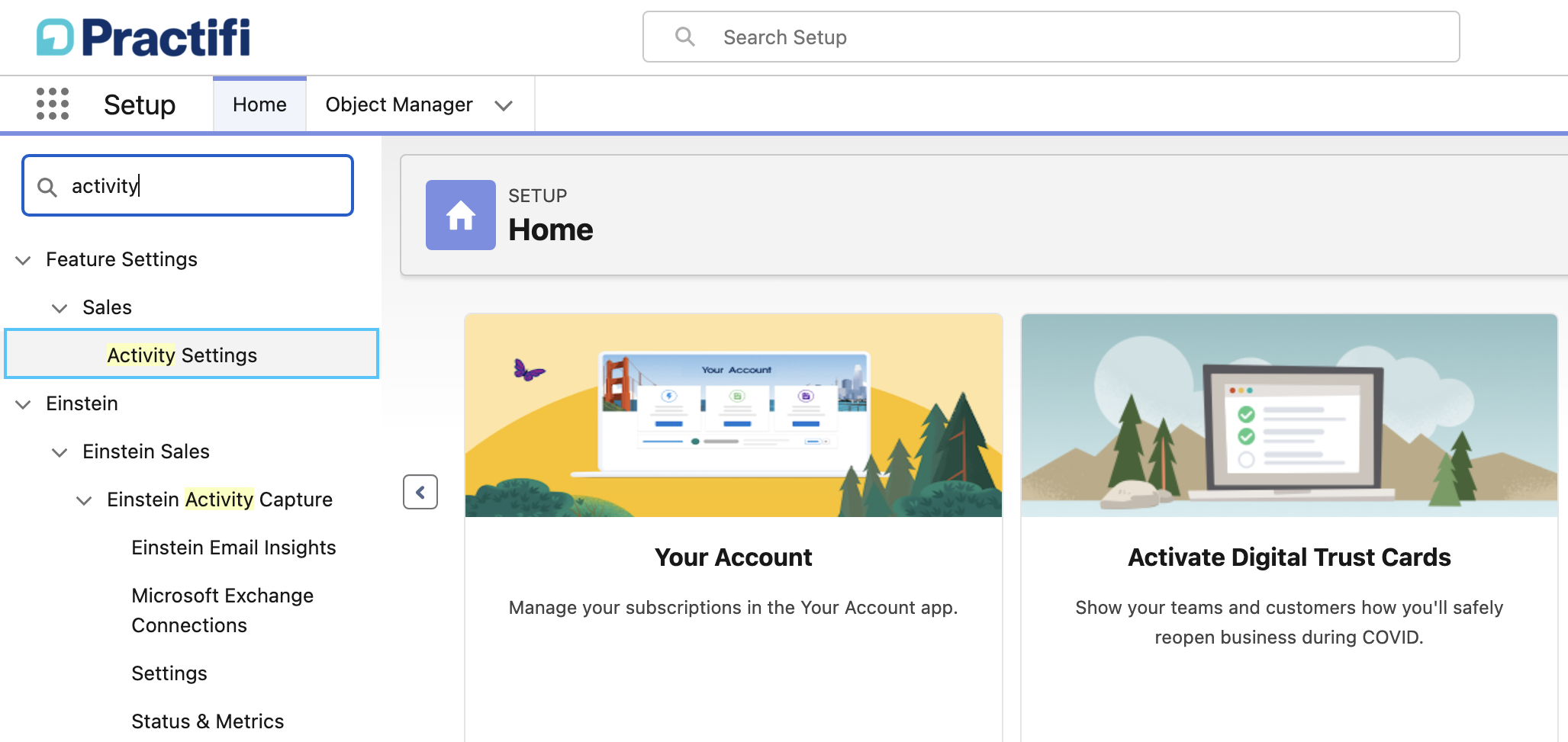The width and height of the screenshot is (1568, 742).
Task: Open the Object Manager dropdown arrow
Action: [x=504, y=105]
